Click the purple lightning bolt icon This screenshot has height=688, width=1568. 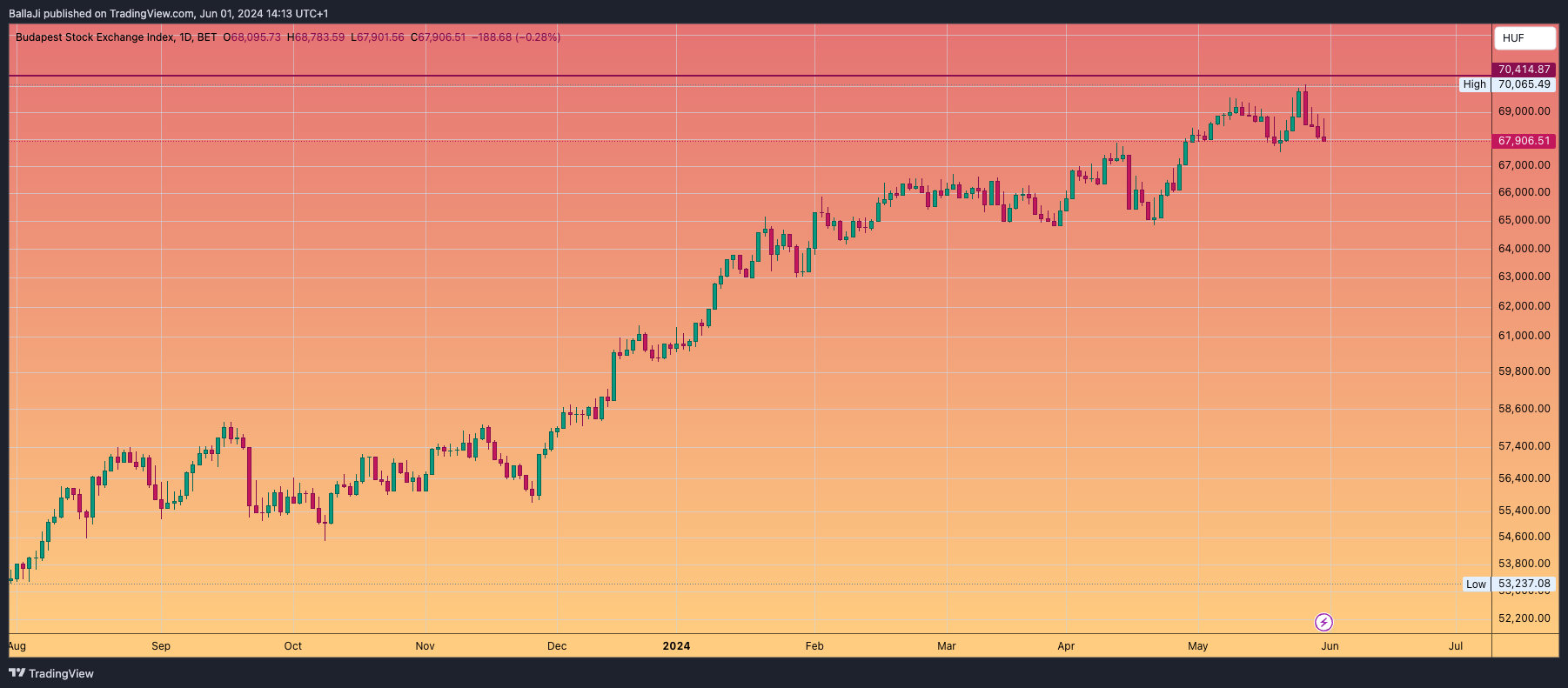[1323, 622]
